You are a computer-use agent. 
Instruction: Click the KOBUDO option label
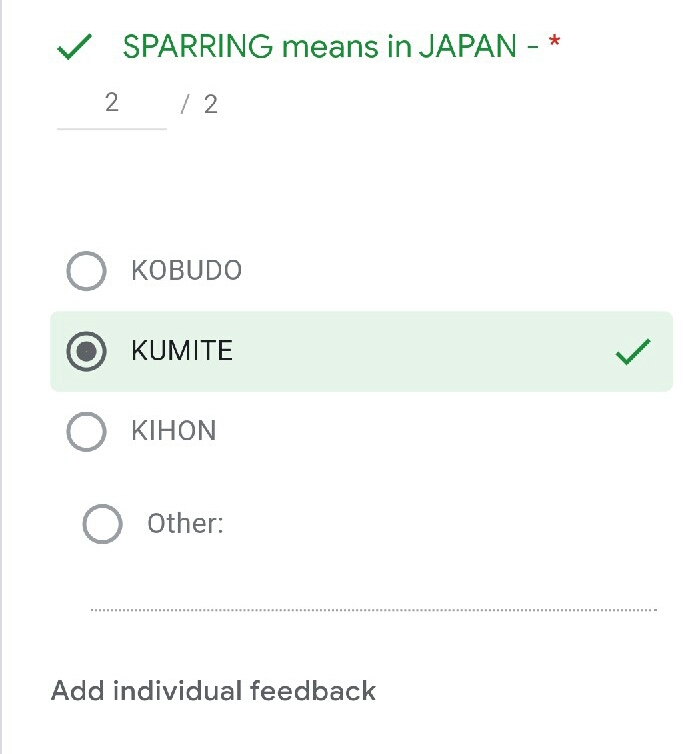click(x=186, y=271)
